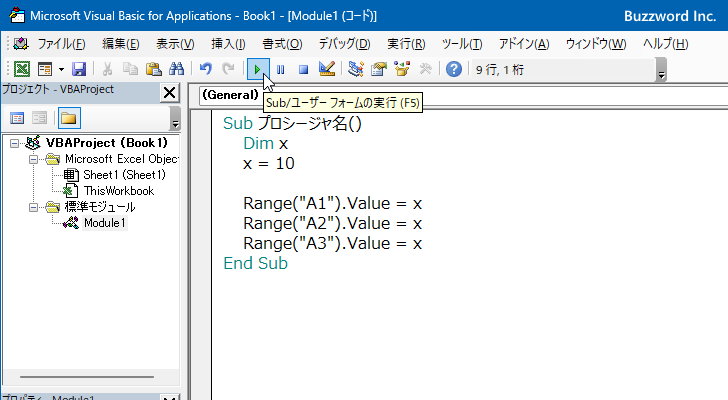Screen dimensions: 728x400
Task: Open Project Explorer toolbar icon
Action: point(356,70)
